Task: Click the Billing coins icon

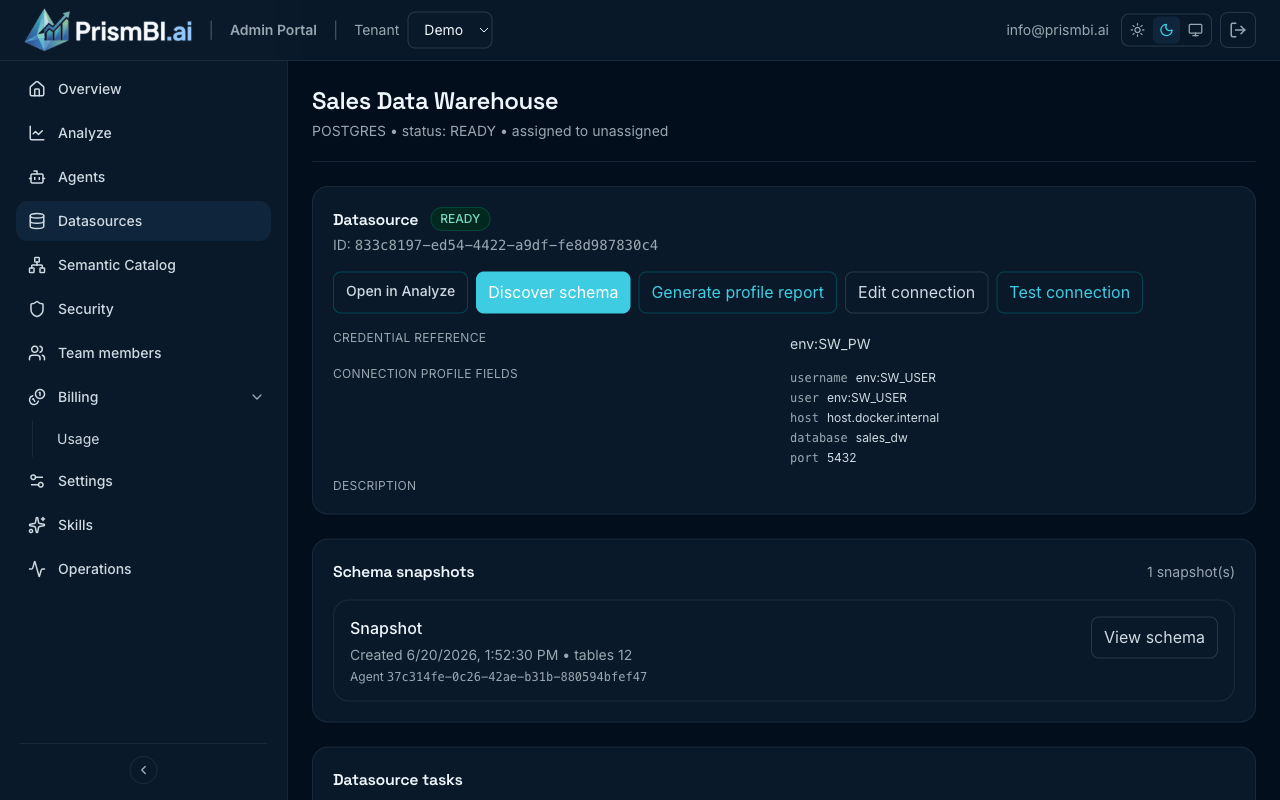Action: click(37, 397)
